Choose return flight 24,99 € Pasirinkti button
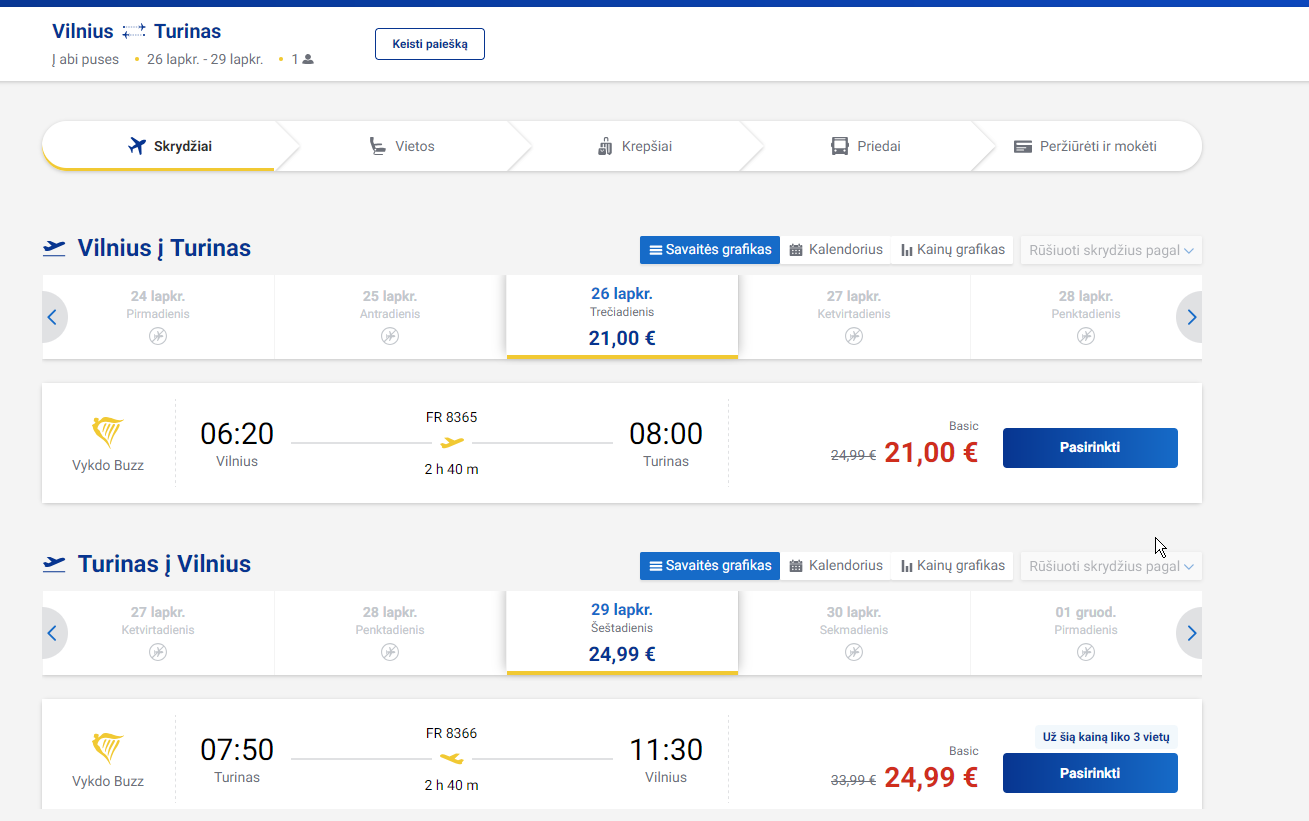Screen dimensions: 1309x821 tap(1089, 773)
